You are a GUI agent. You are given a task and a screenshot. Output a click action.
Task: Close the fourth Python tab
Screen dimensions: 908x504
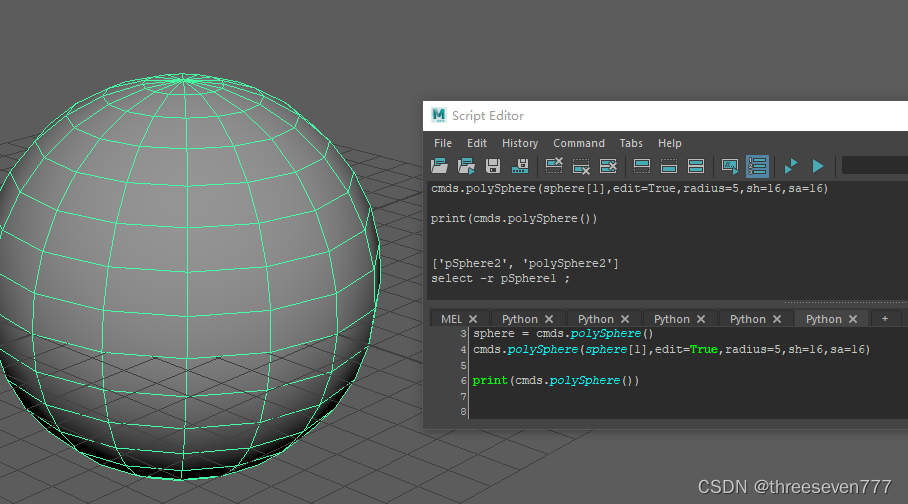click(x=777, y=319)
